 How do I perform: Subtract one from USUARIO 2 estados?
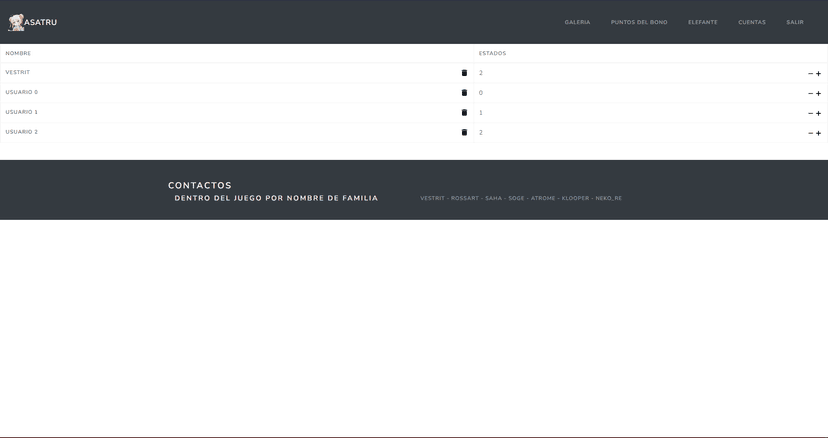[x=810, y=133]
